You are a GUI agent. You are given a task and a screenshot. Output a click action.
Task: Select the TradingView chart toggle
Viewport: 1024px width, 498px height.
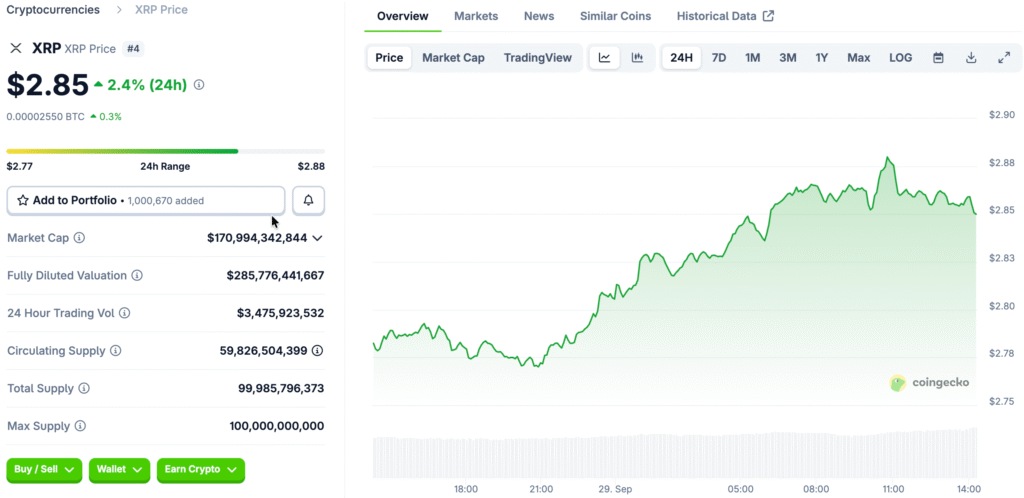point(537,57)
